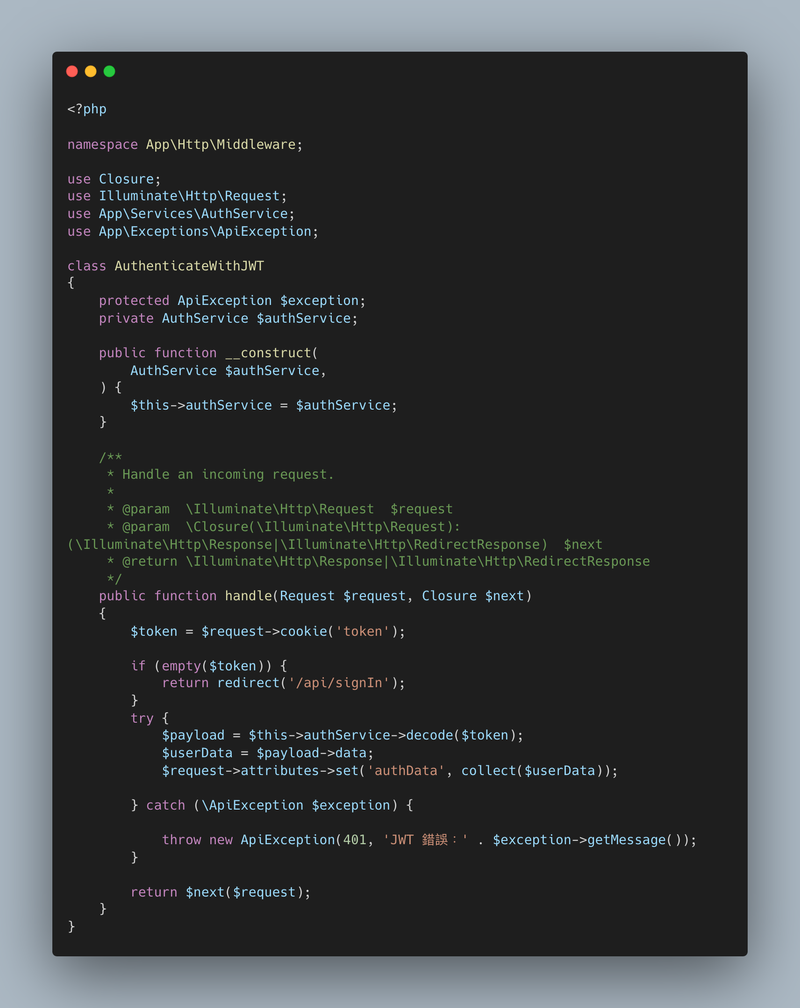Click App\Exceptions\ApiException import line
The image size is (800, 1008).
(x=192, y=231)
